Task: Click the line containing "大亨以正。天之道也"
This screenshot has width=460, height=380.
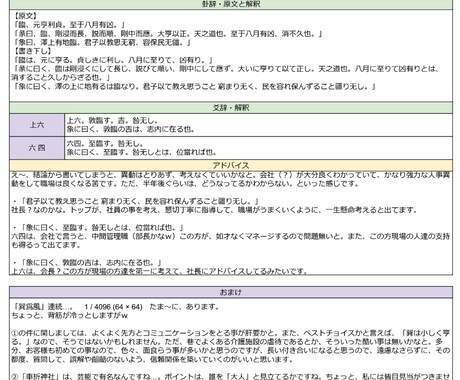Action: tap(168, 34)
